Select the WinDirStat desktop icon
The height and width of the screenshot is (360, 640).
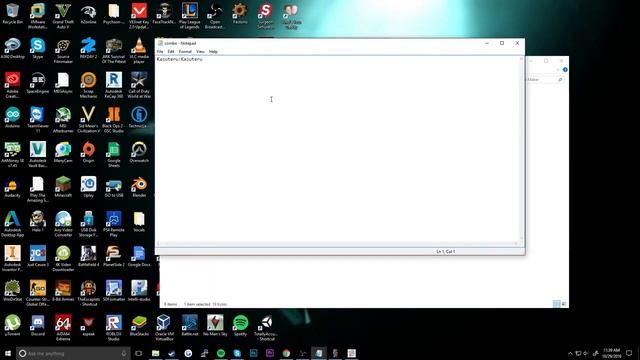12,291
